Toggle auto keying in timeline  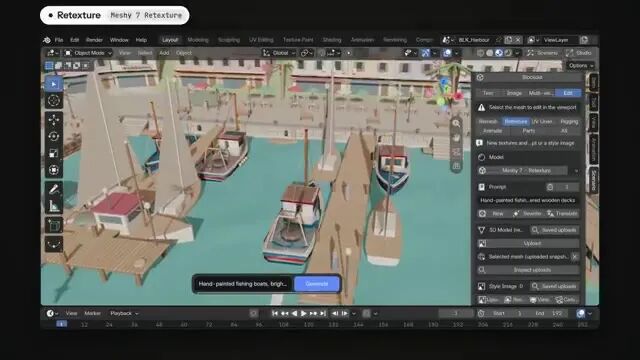coord(253,313)
